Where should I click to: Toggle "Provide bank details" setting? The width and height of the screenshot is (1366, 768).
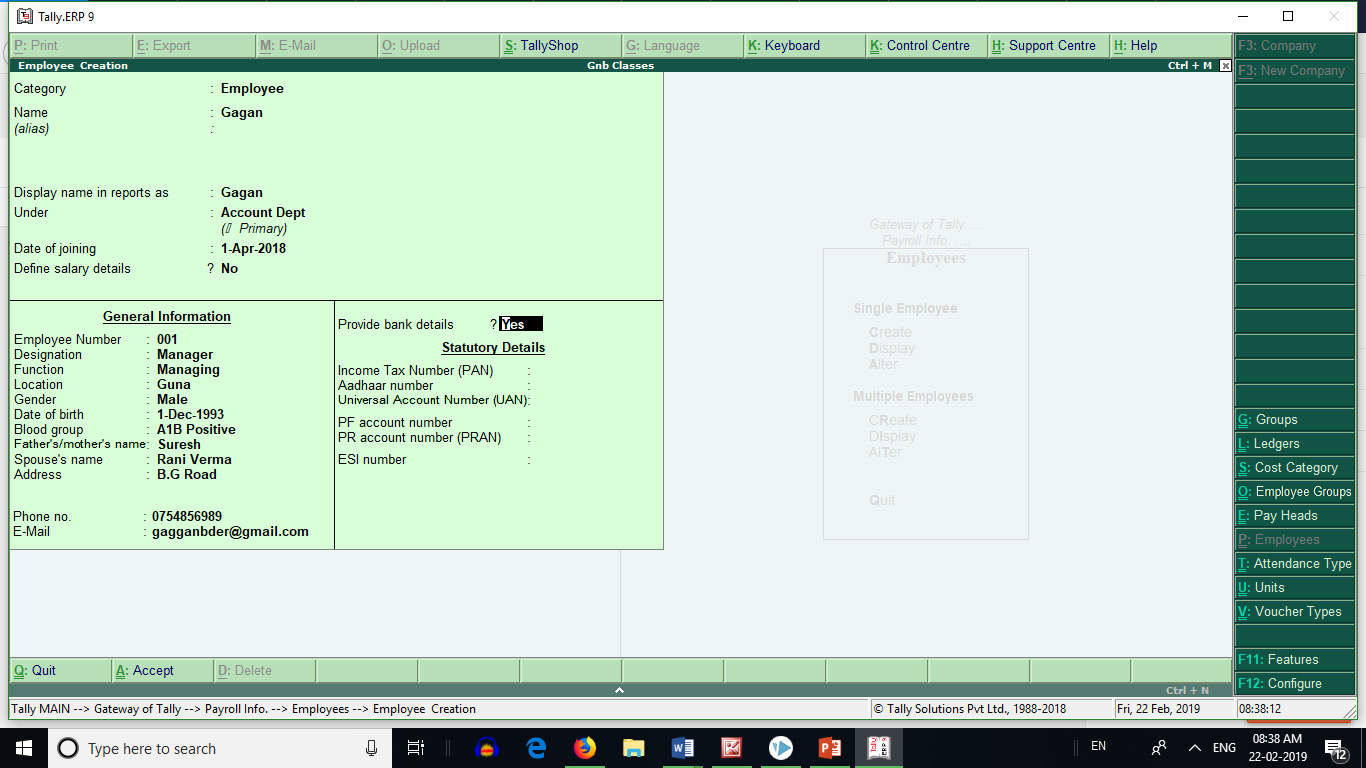[x=520, y=323]
